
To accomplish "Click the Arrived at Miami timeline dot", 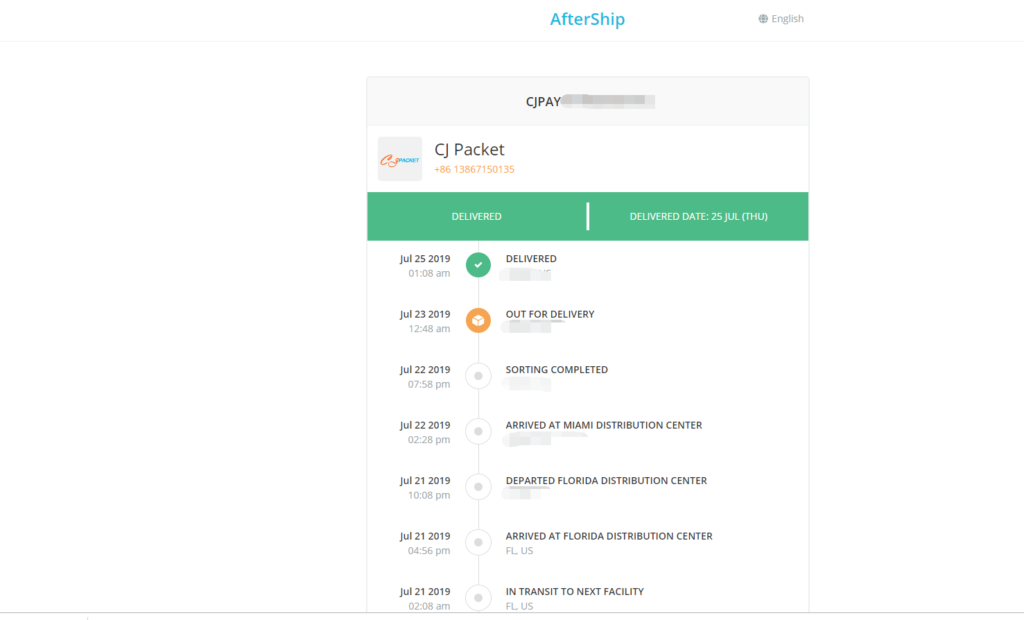I will 478,432.
